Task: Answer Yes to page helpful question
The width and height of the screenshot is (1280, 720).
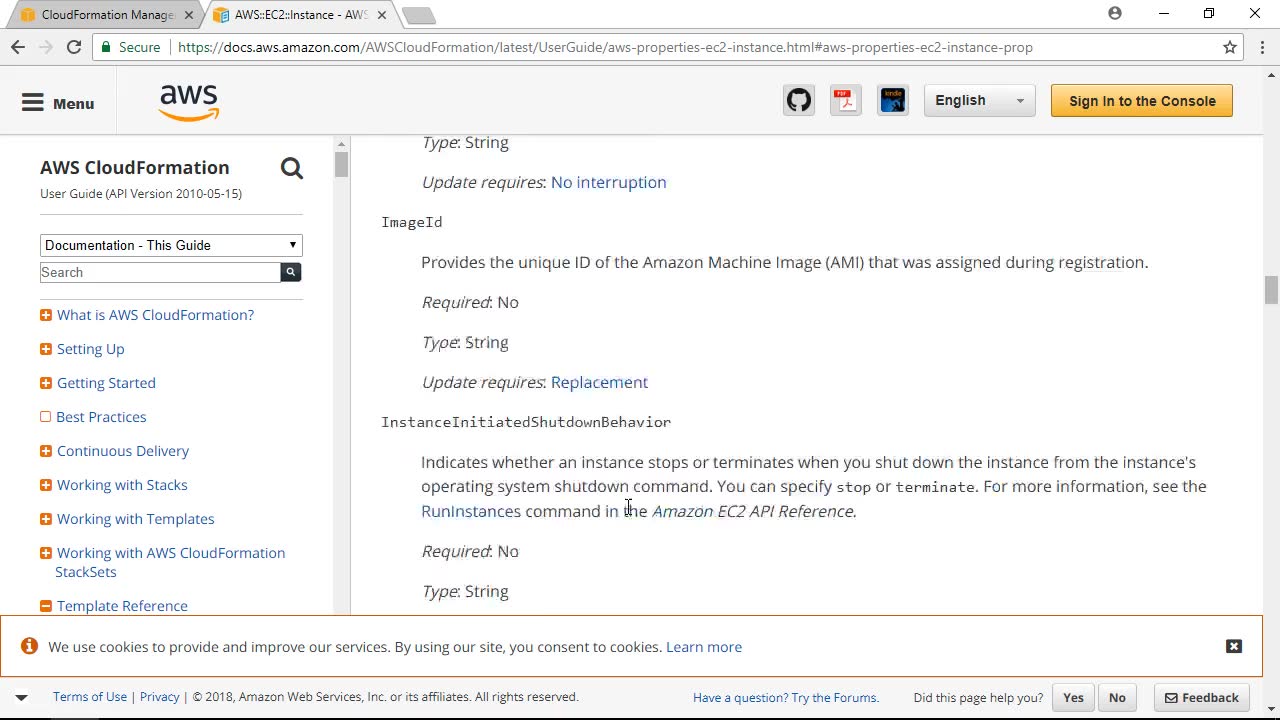Action: [1073, 698]
